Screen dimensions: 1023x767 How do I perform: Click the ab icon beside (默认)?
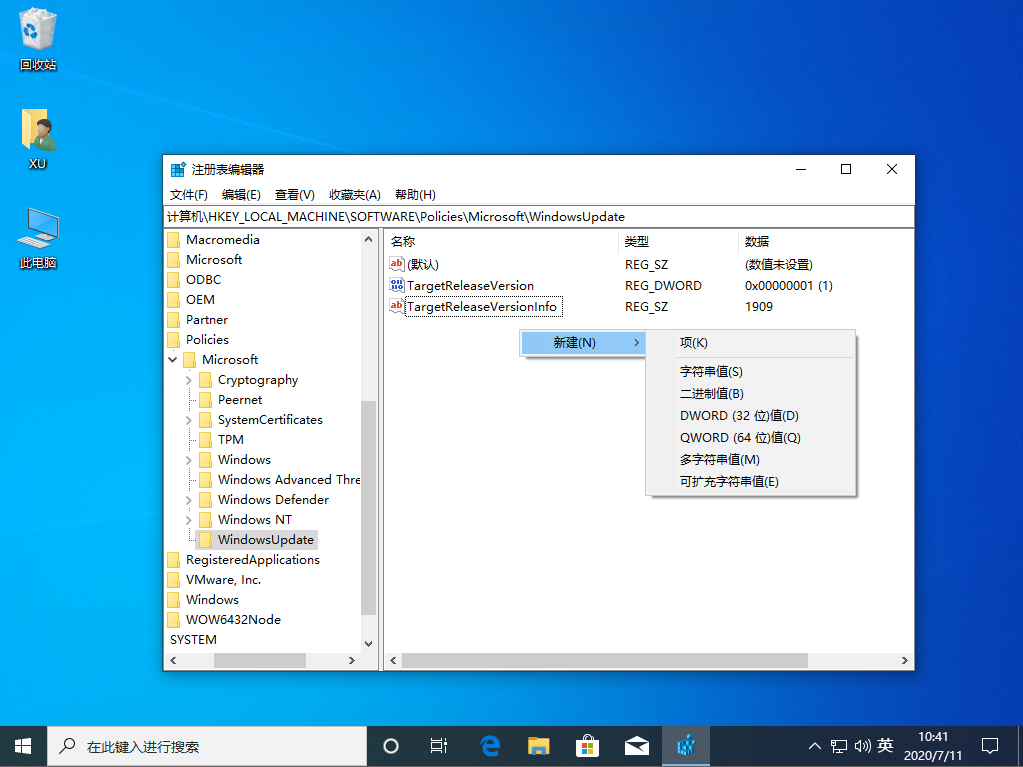[397, 264]
